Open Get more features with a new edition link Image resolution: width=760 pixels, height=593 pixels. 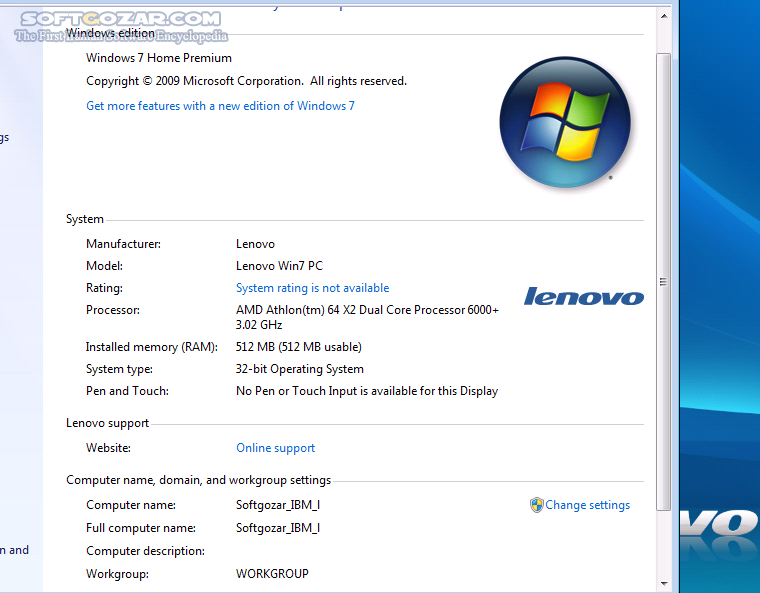(220, 106)
